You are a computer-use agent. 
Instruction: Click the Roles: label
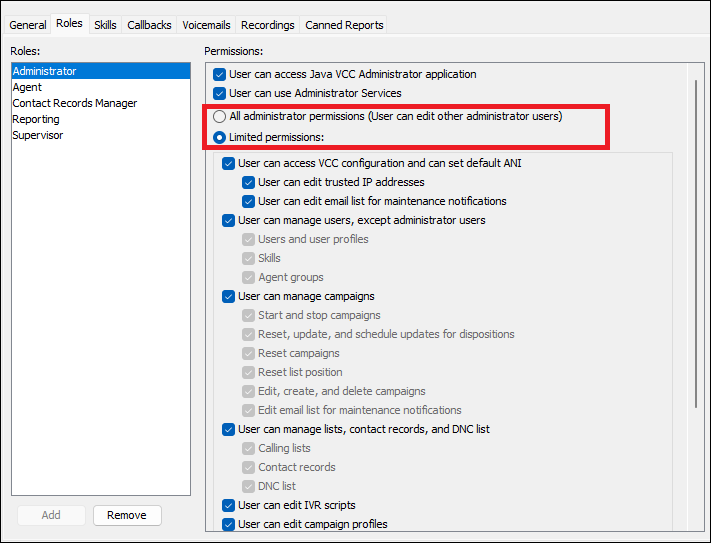25,51
